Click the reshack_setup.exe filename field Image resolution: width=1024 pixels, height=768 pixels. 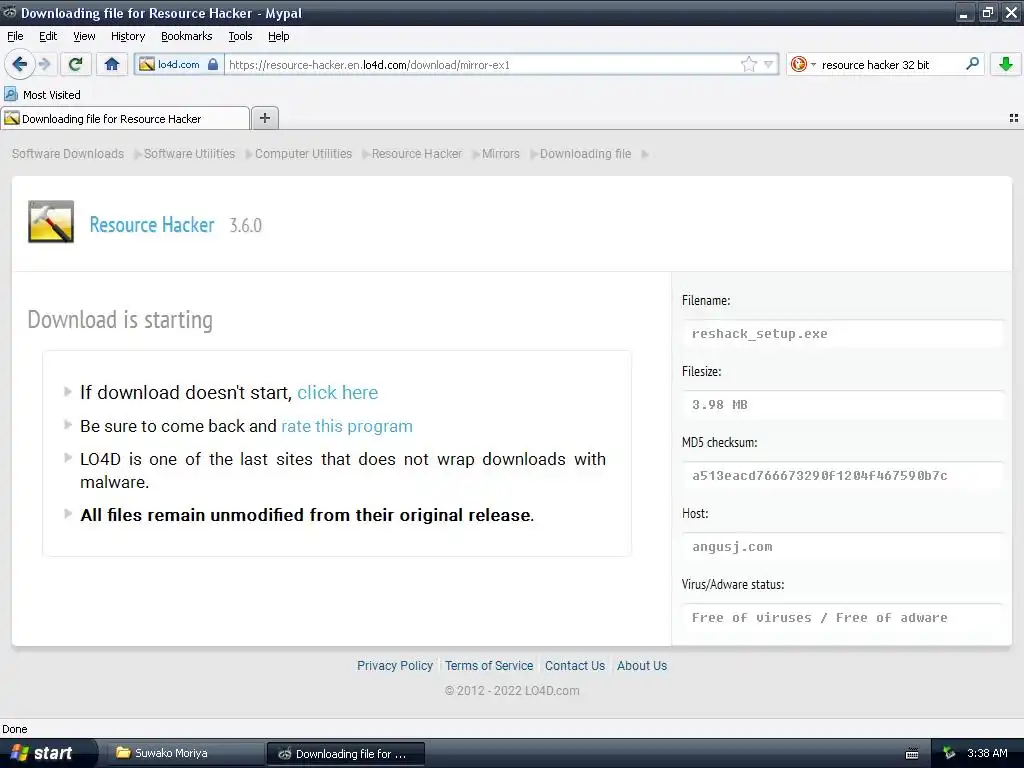(x=842, y=334)
